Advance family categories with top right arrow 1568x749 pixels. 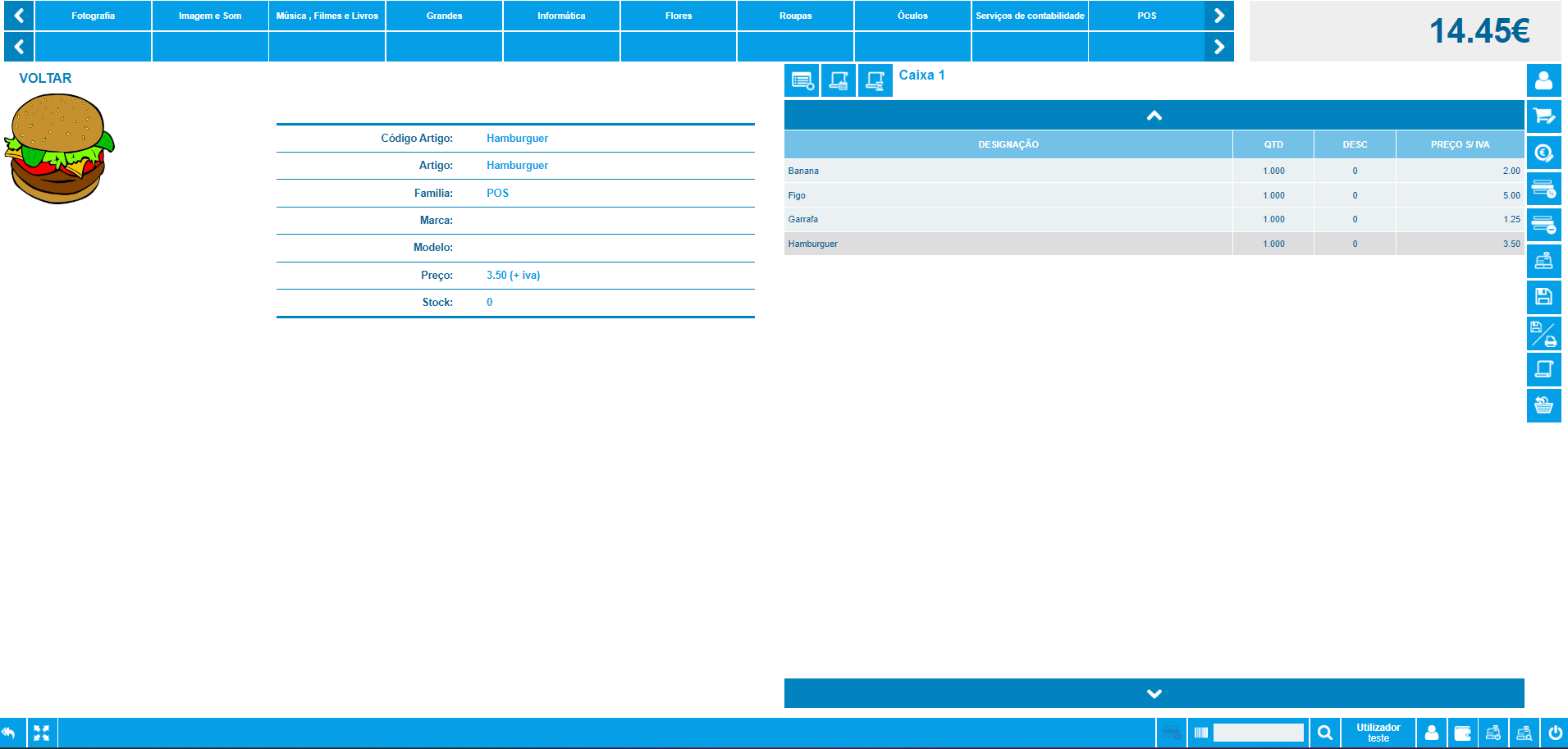(1219, 16)
